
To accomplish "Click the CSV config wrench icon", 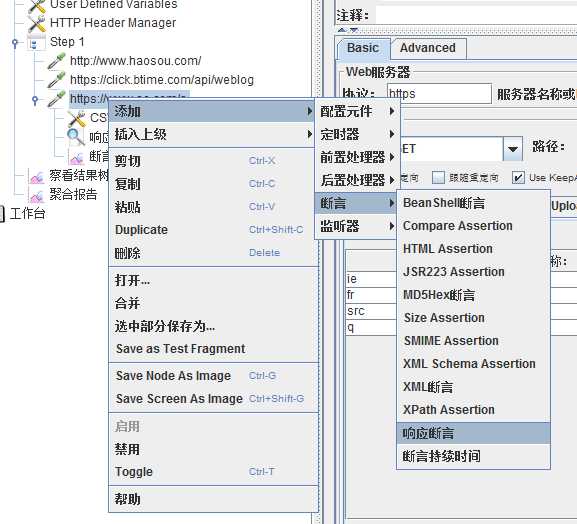I will click(x=77, y=118).
